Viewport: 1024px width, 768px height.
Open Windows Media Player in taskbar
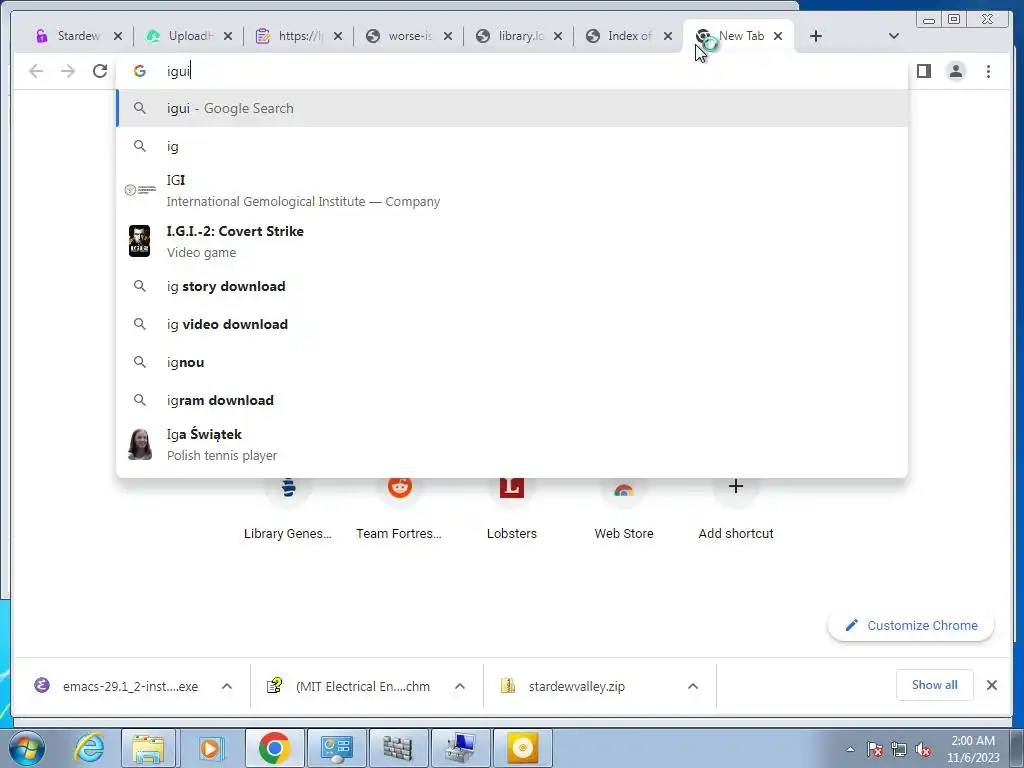click(x=210, y=748)
